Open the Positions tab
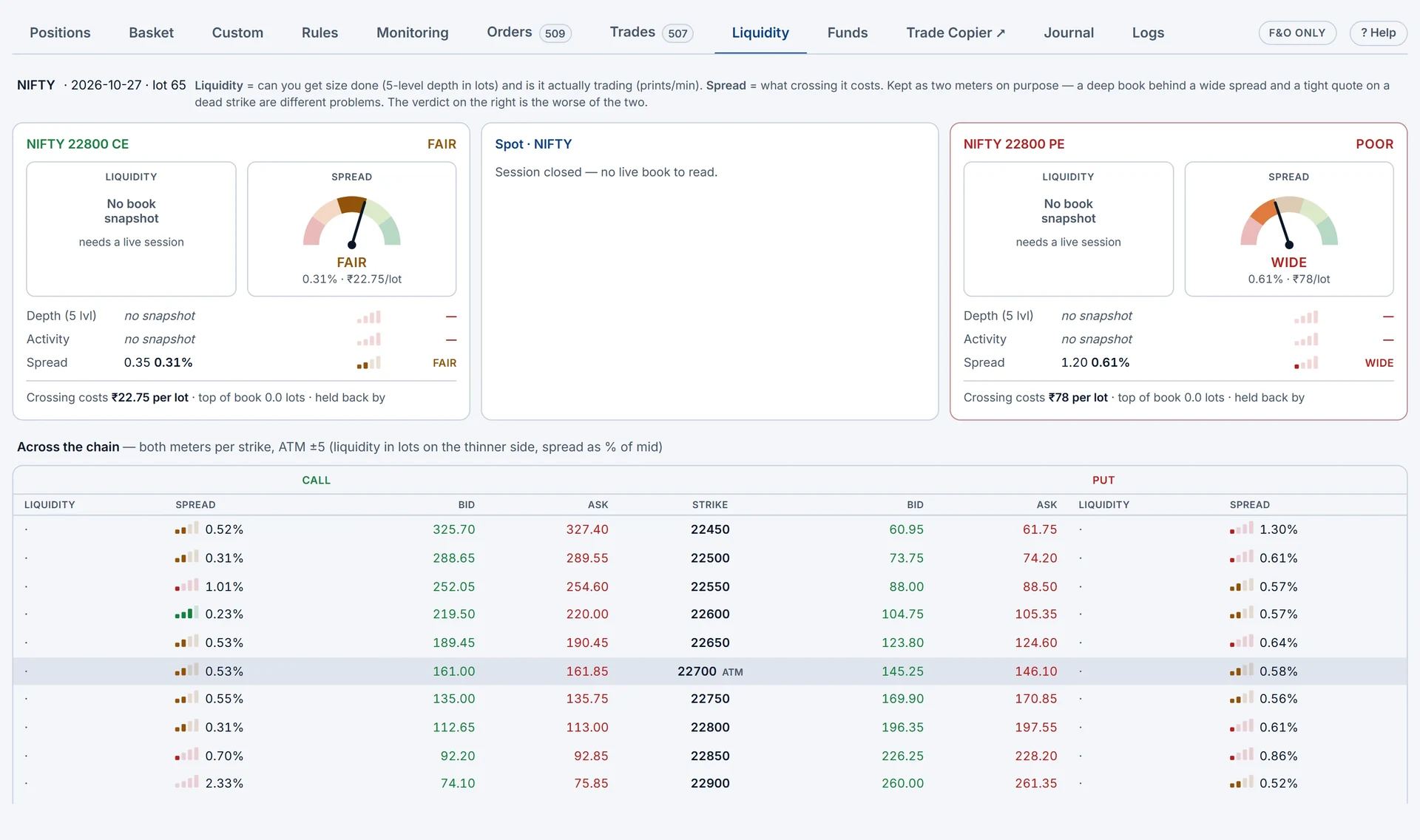Image resolution: width=1420 pixels, height=840 pixels. tap(60, 33)
